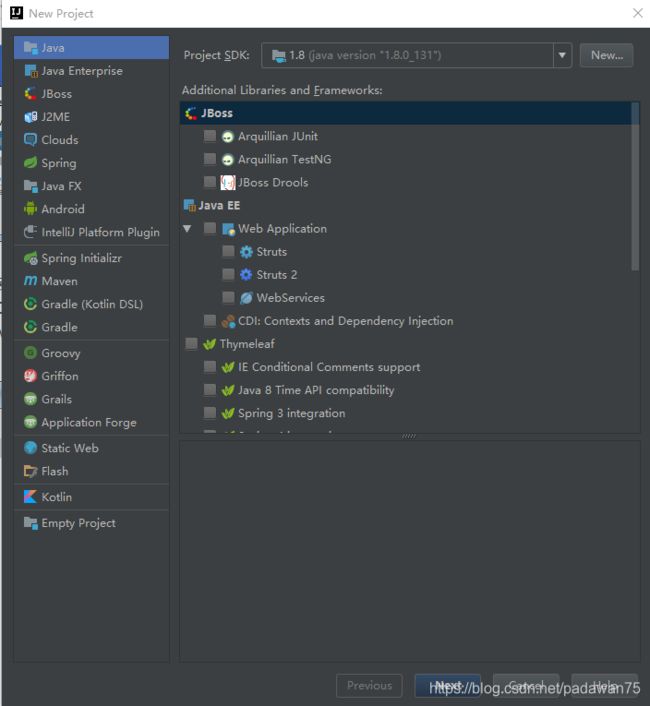Pick the Empty Project icon

[31, 523]
